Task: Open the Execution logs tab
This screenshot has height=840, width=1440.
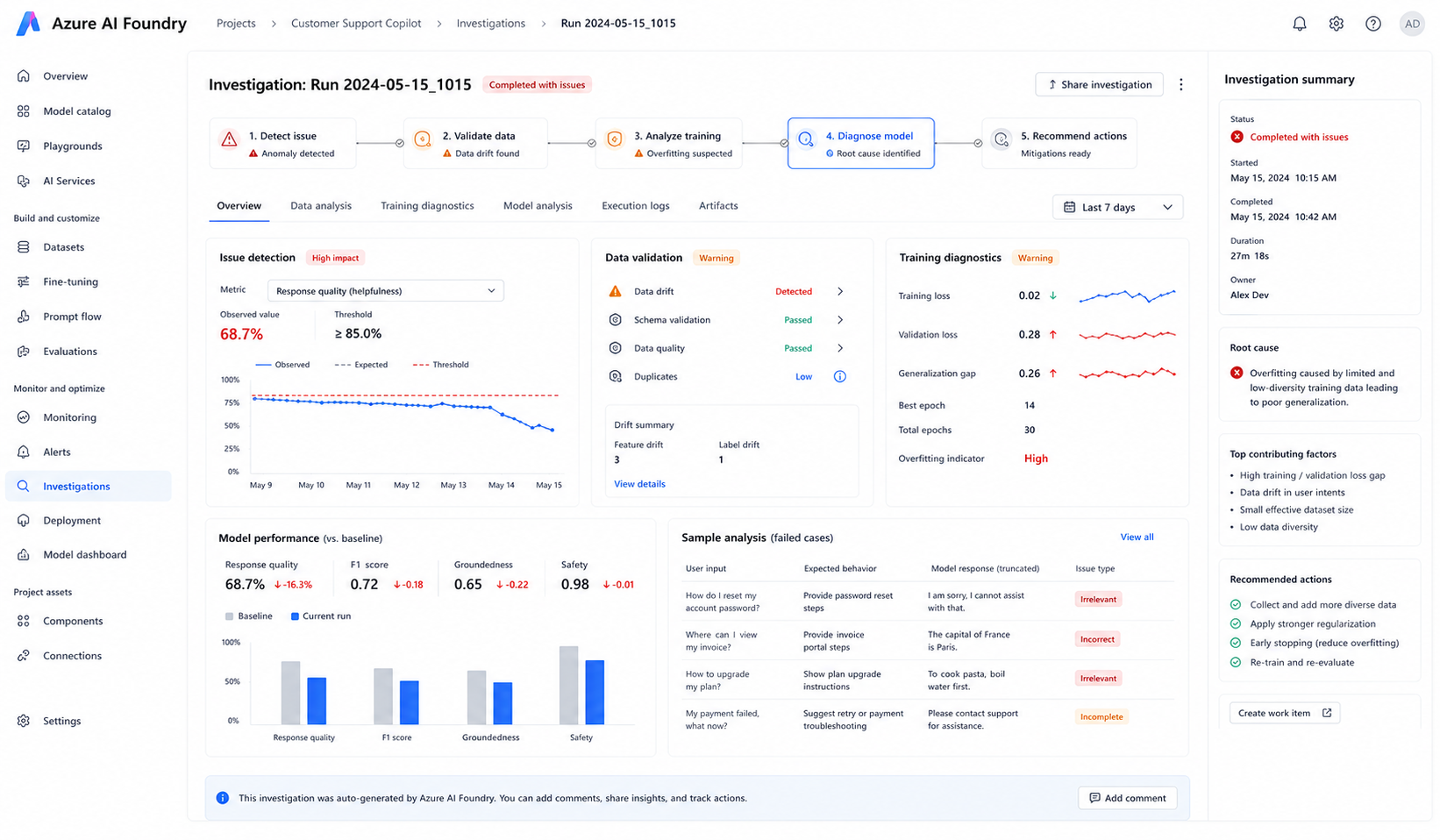Action: 636,206
